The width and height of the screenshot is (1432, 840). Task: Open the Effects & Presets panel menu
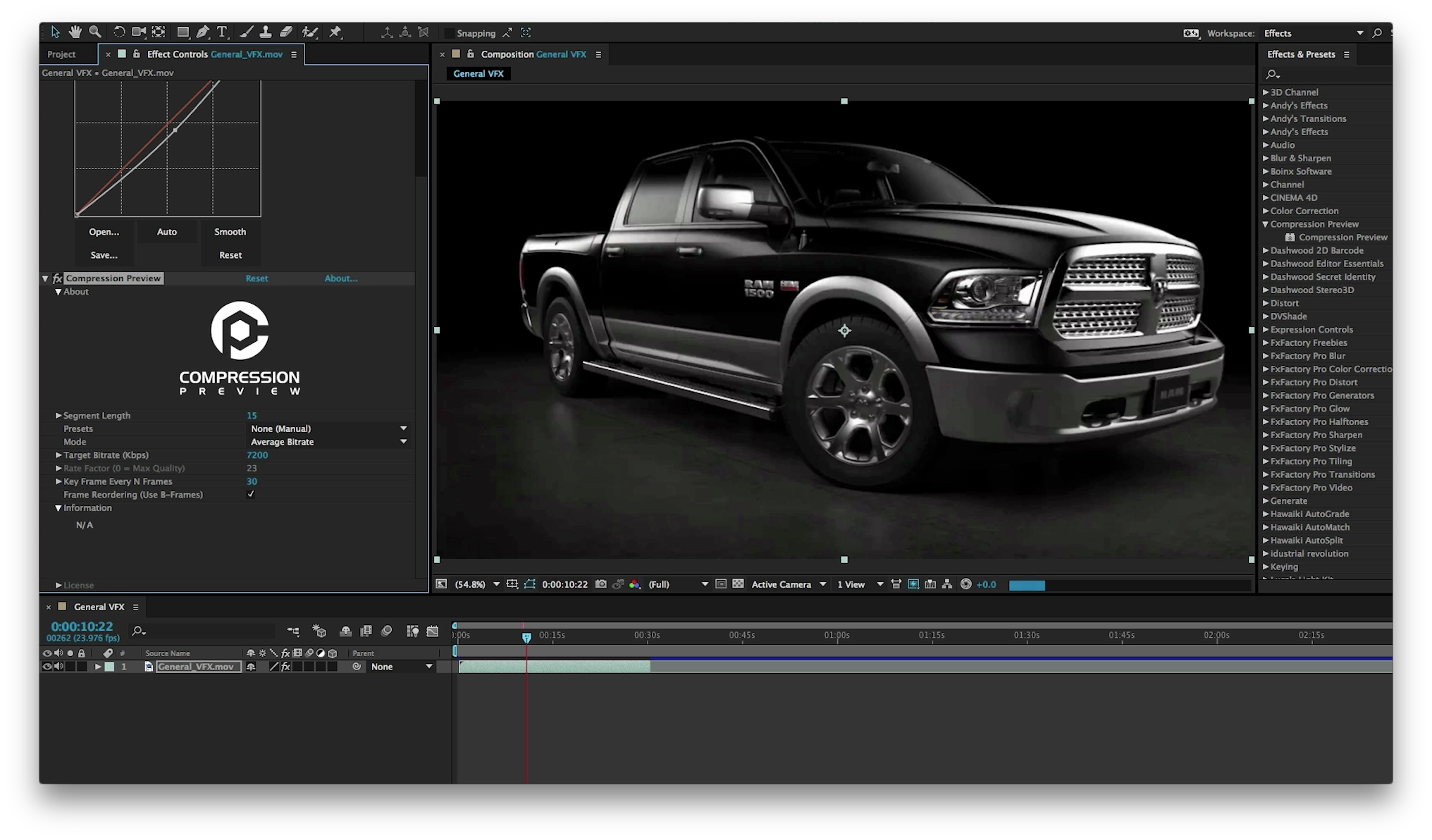pos(1346,54)
